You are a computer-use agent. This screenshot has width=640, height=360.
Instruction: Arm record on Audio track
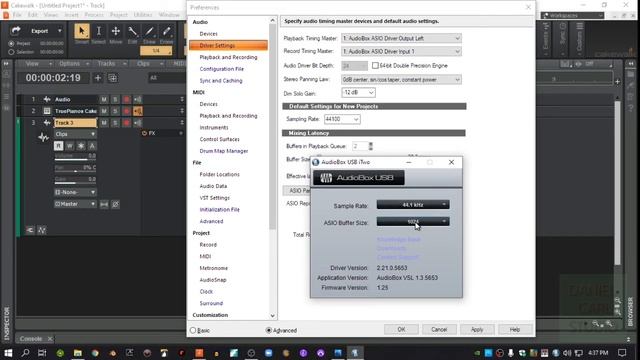(127, 99)
